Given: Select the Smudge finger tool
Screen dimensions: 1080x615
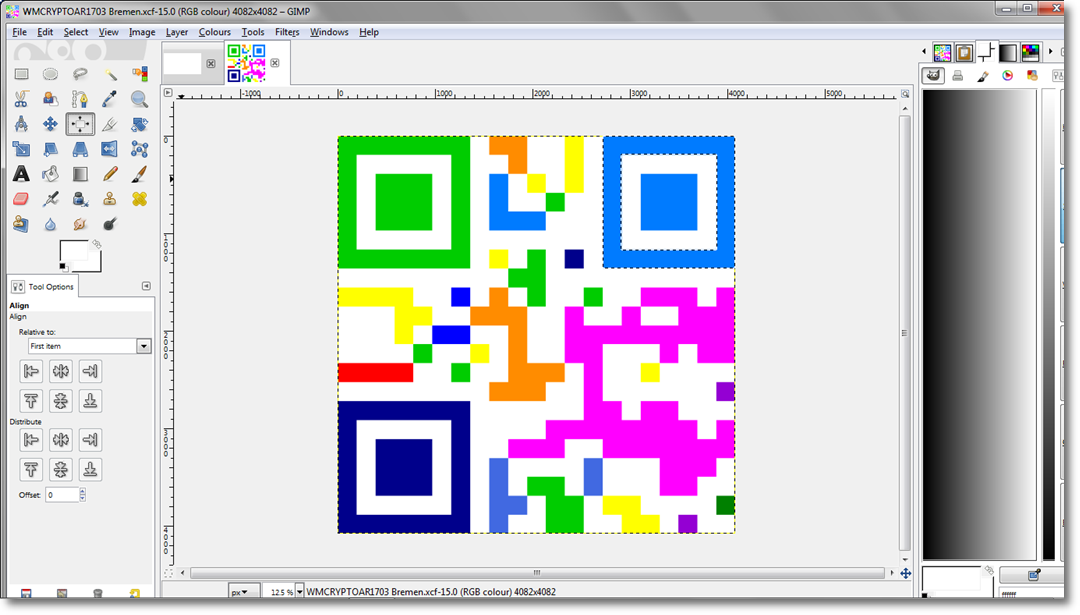Looking at the screenshot, I should click(80, 224).
